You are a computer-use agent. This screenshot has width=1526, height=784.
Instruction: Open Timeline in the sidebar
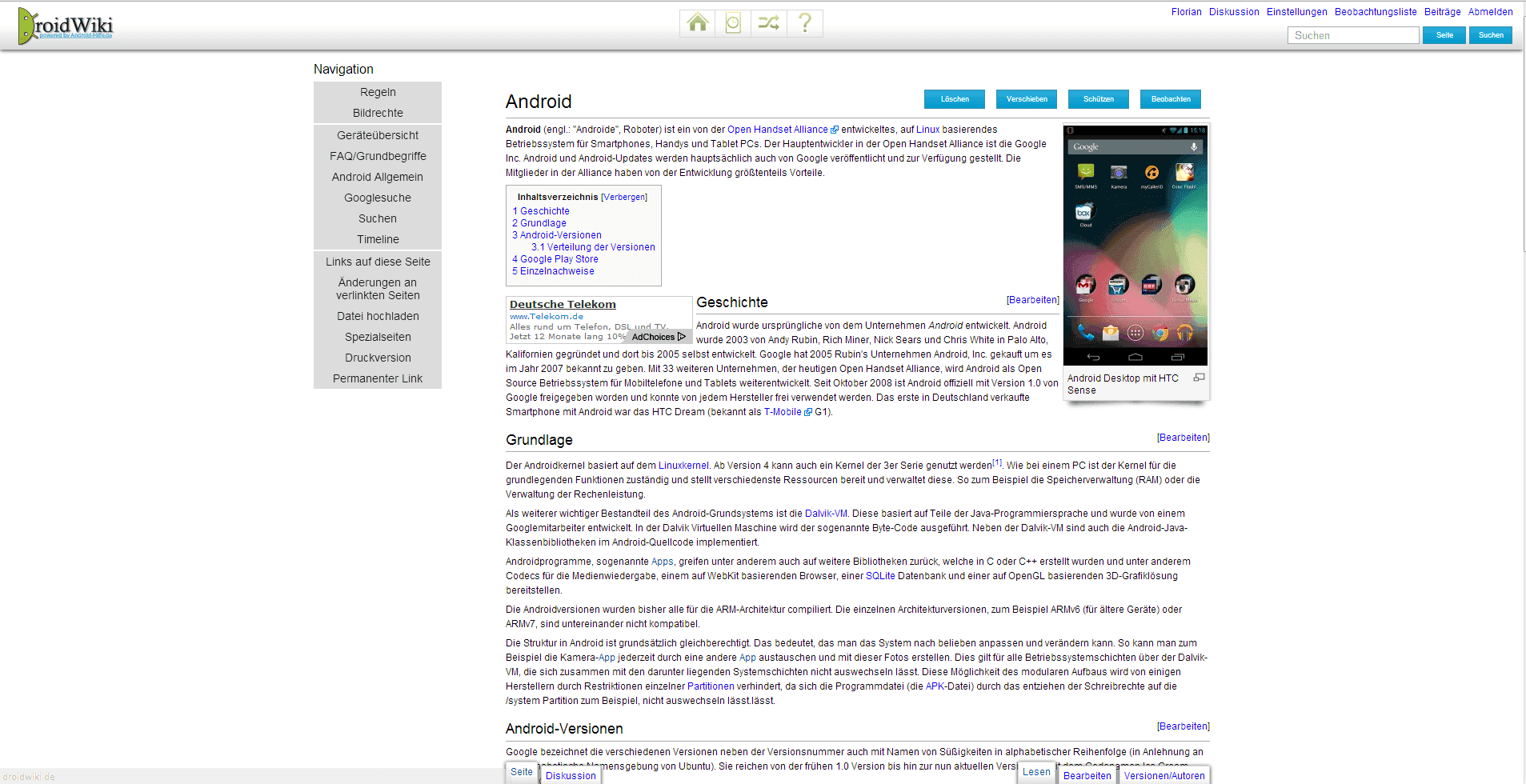pos(378,239)
